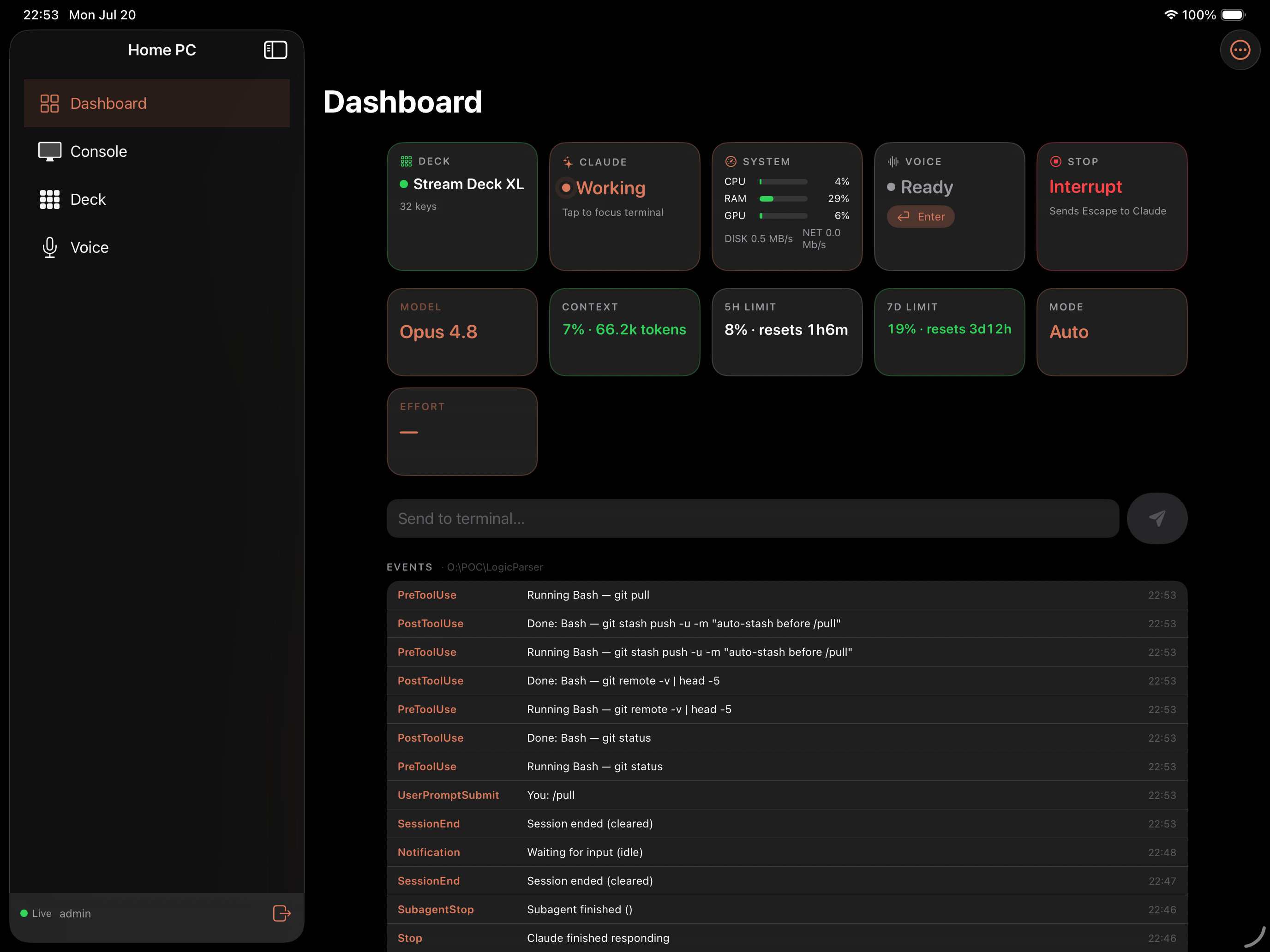Click the GPU usage bar
The width and height of the screenshot is (1270, 952).
coord(783,216)
